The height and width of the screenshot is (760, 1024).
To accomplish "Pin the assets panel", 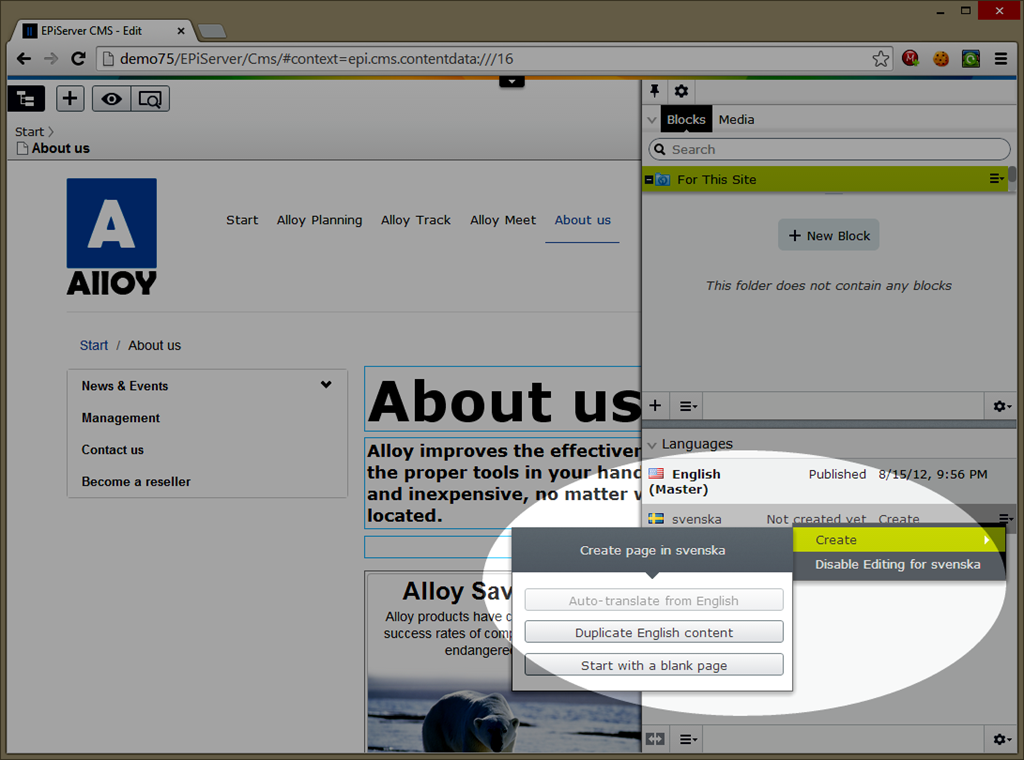I will 655,91.
